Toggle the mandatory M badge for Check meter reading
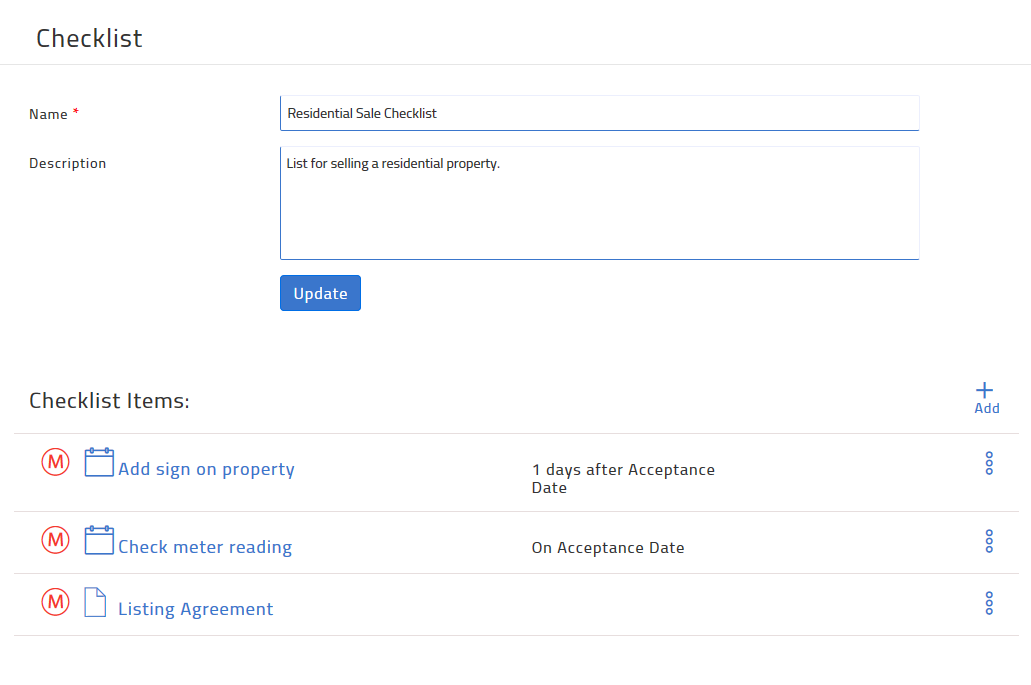Viewport: 1031px width, 685px height. coord(55,540)
